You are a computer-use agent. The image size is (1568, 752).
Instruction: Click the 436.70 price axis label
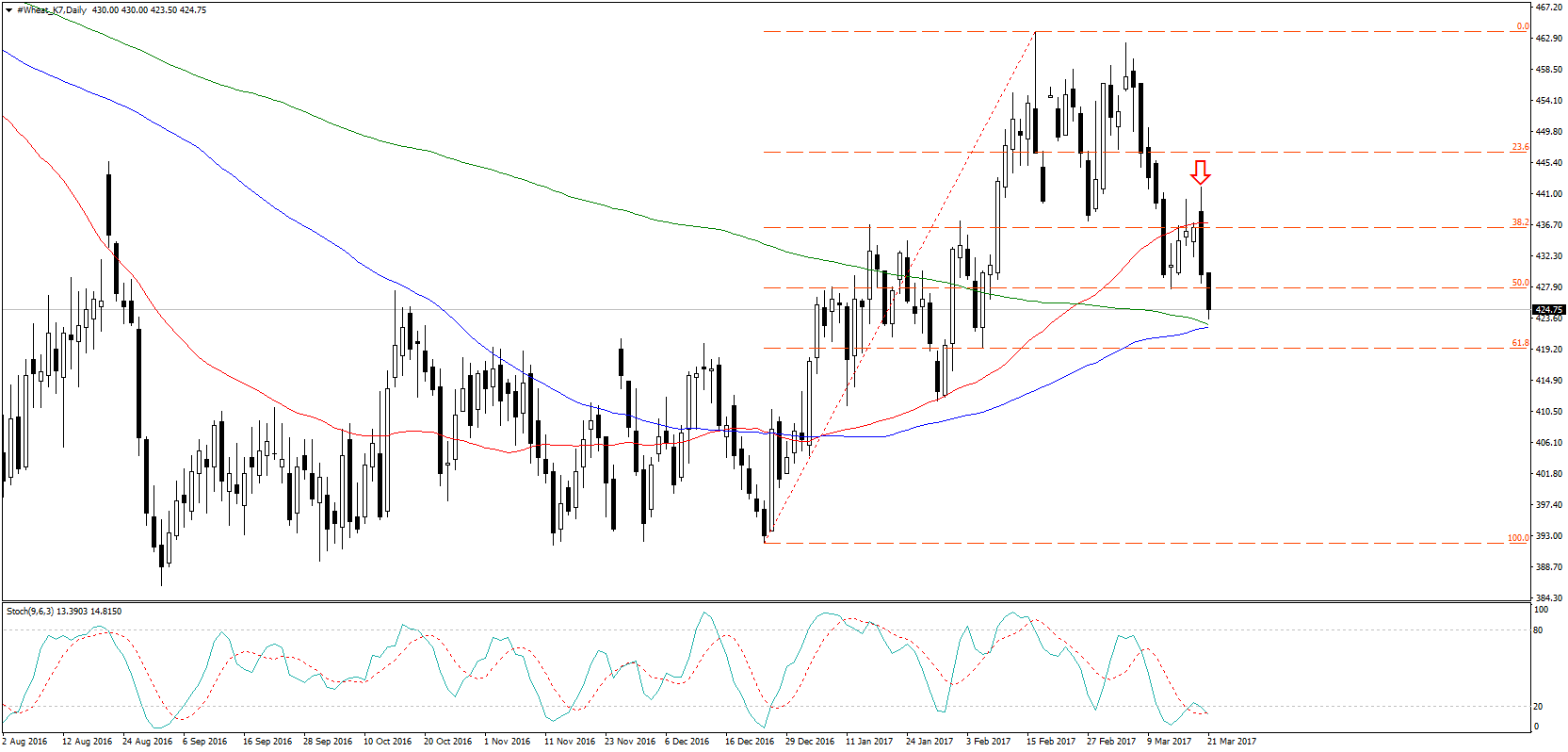[x=1549, y=225]
